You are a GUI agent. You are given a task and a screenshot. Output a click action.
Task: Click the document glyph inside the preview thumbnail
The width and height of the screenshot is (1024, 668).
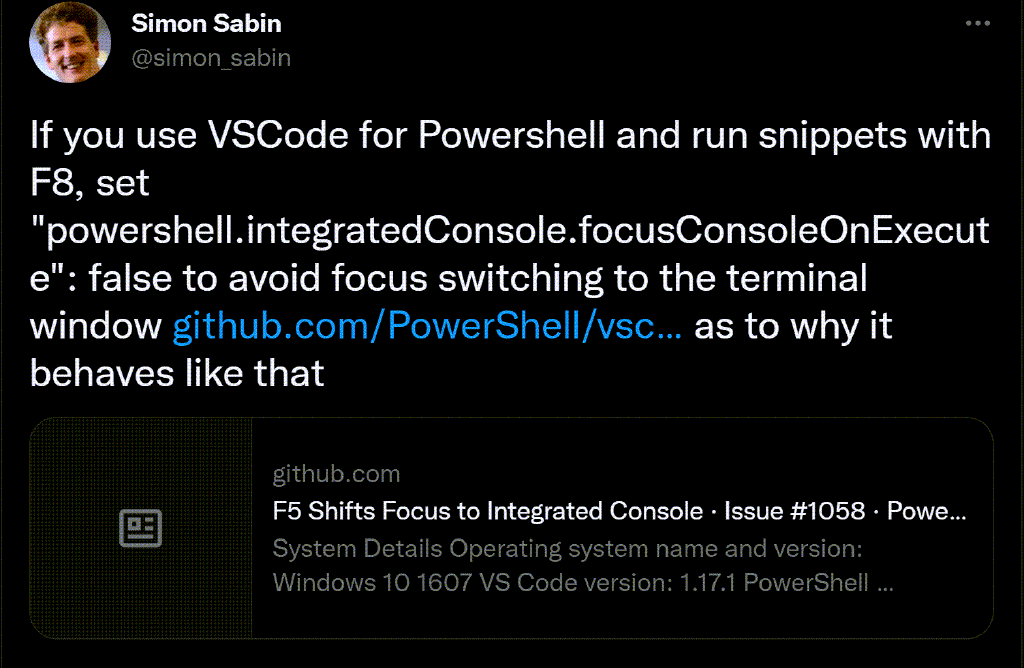tap(140, 527)
